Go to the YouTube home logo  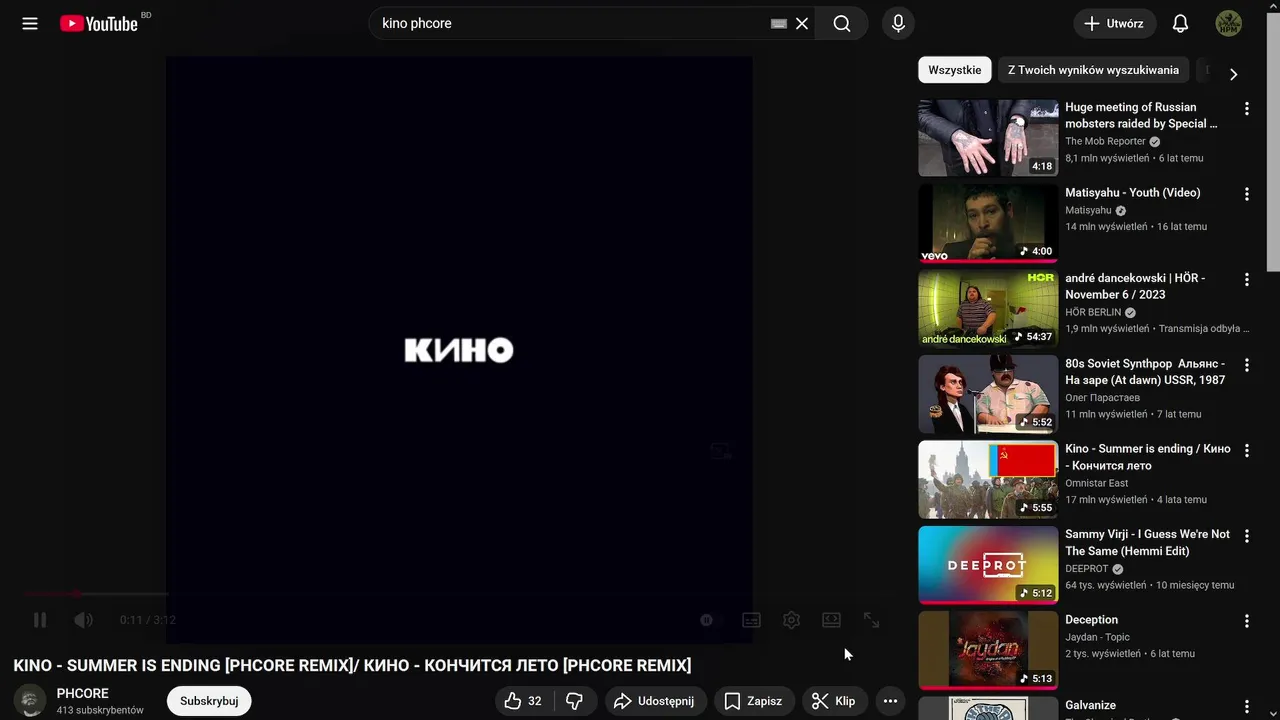pyautogui.click(x=98, y=23)
